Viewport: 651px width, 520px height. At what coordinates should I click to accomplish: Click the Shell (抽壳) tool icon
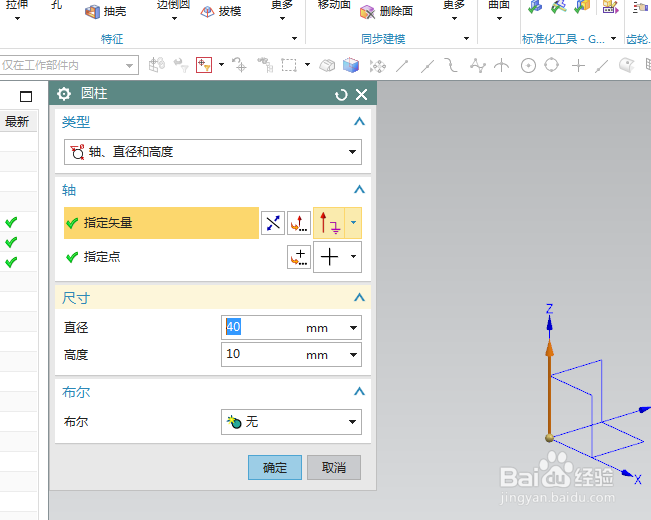pos(92,12)
